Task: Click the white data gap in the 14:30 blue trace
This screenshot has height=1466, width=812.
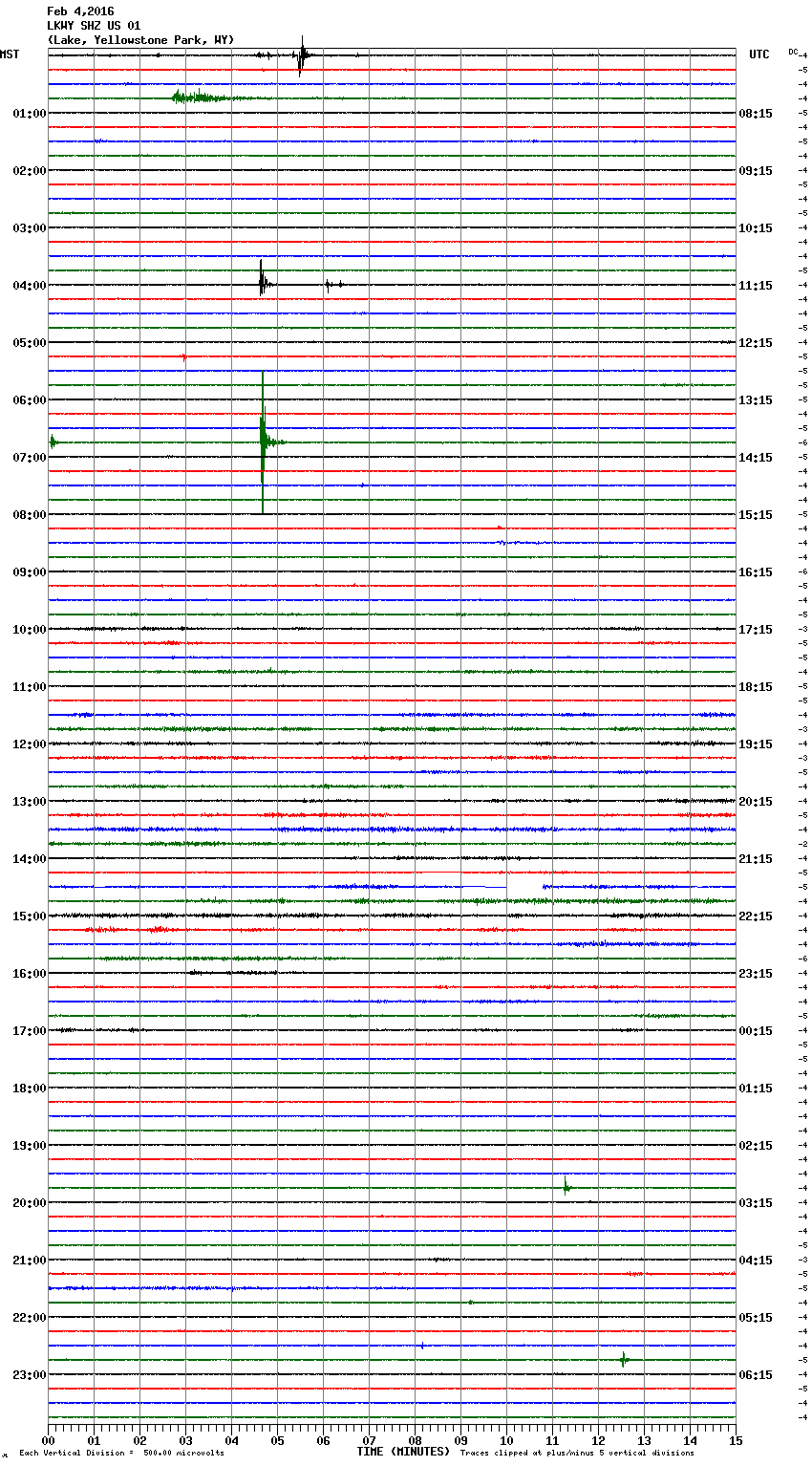Action: tap(524, 888)
